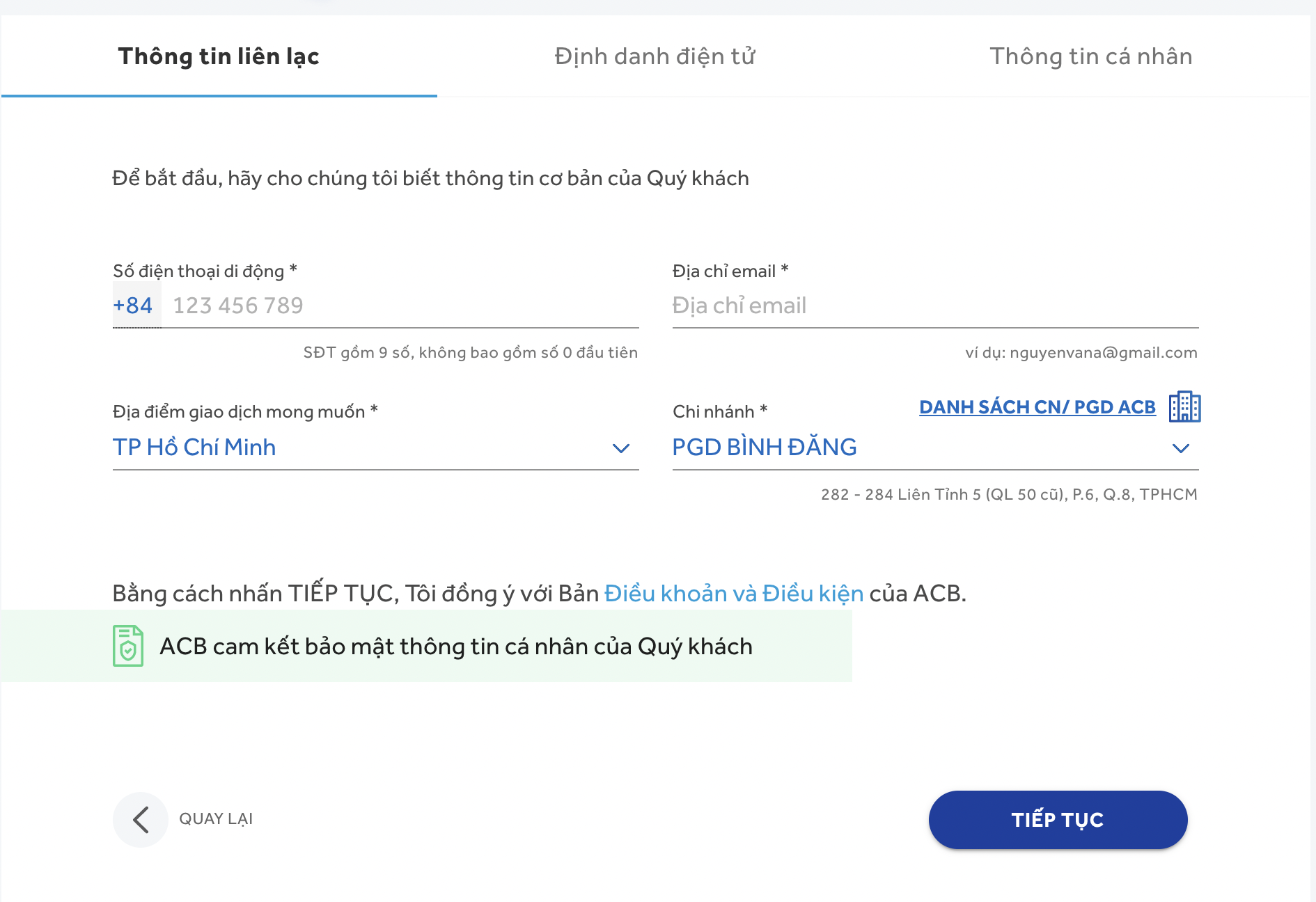The image size is (1316, 902).
Task: Click the example text ví dụ: nguyenvana@gmail.com
Action: tap(1081, 352)
